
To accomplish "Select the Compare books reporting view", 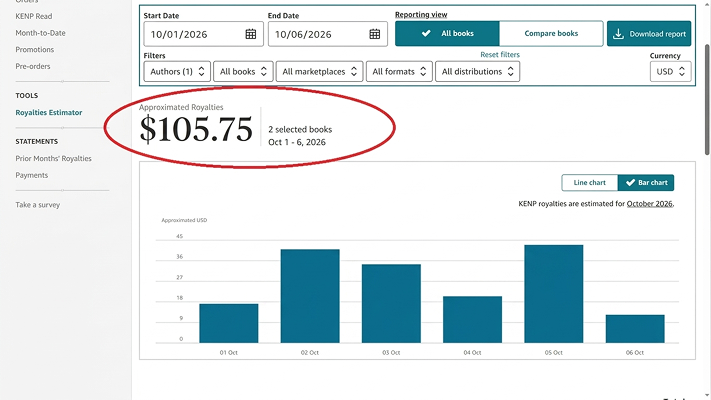I will pyautogui.click(x=551, y=33).
